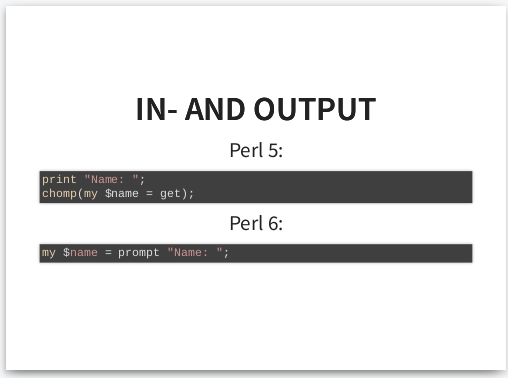Click empty area of Perl 5 code block
508x378 pixels.
[x=333, y=187]
